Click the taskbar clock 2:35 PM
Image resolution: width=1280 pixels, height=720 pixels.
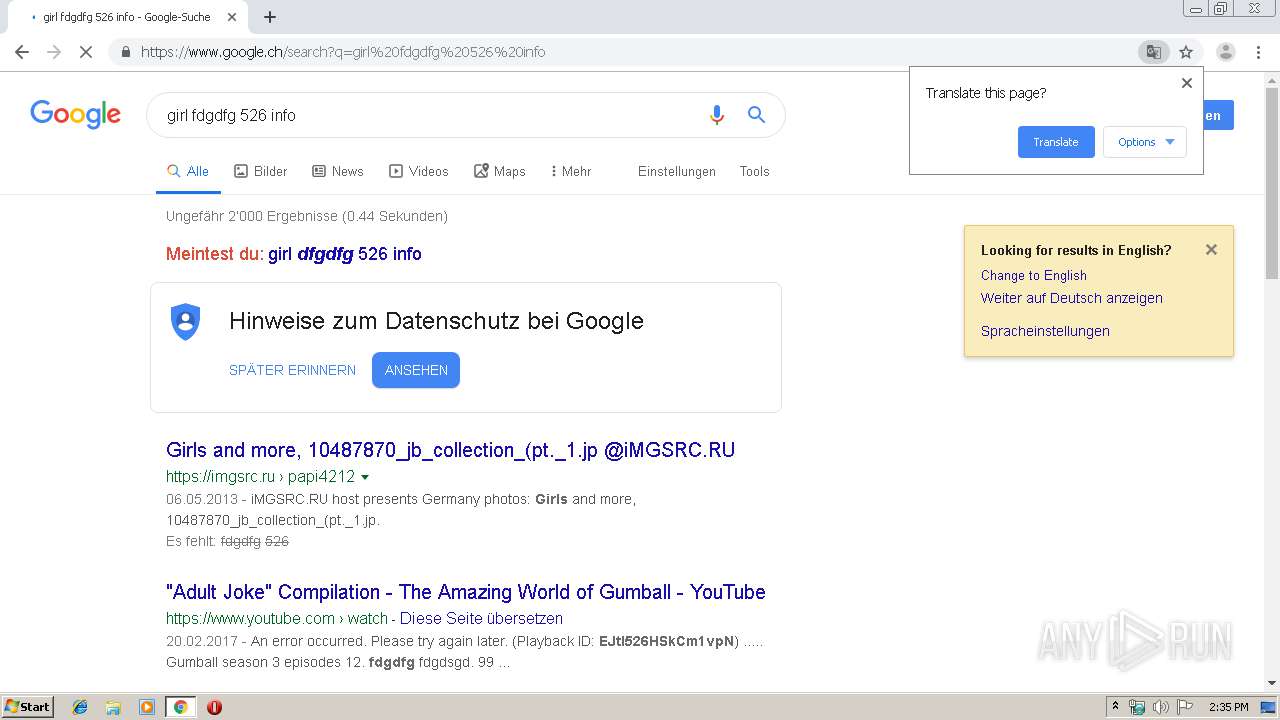[x=1228, y=707]
